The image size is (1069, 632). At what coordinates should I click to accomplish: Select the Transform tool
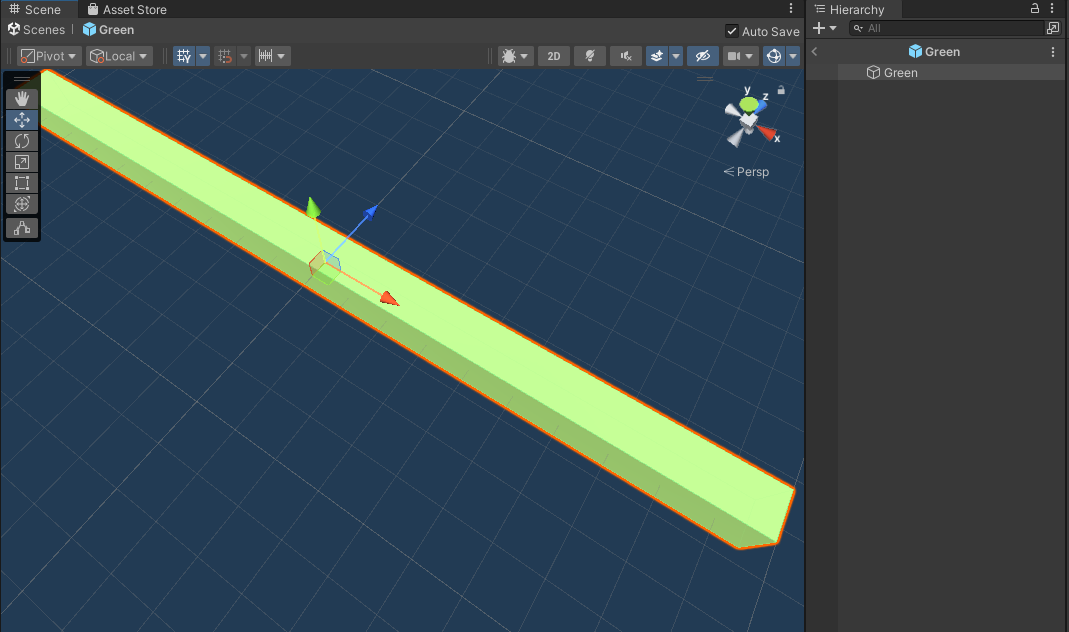click(x=22, y=204)
